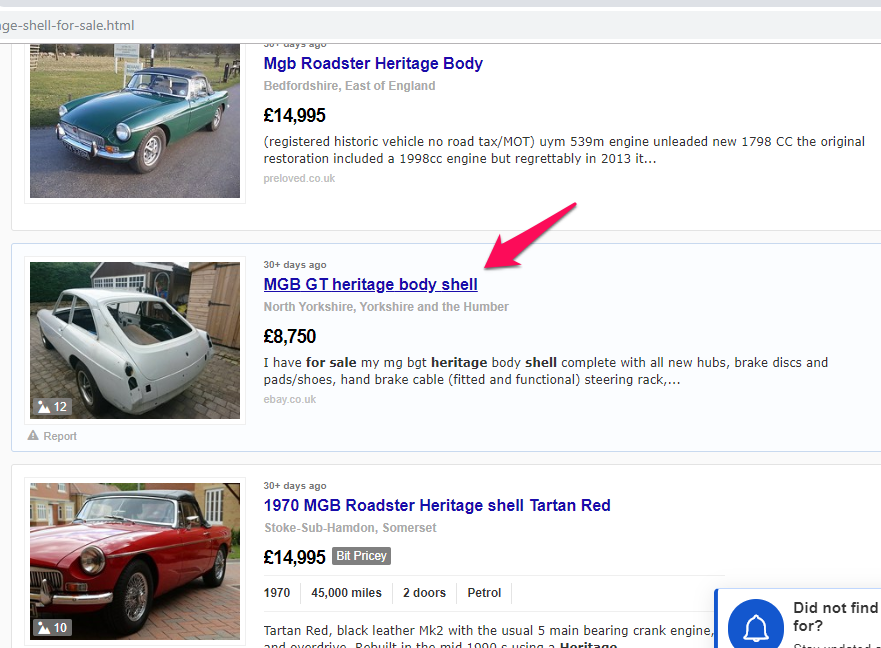Click the 10 photos badge on the red roadster image
This screenshot has width=881, height=648.
click(52, 627)
